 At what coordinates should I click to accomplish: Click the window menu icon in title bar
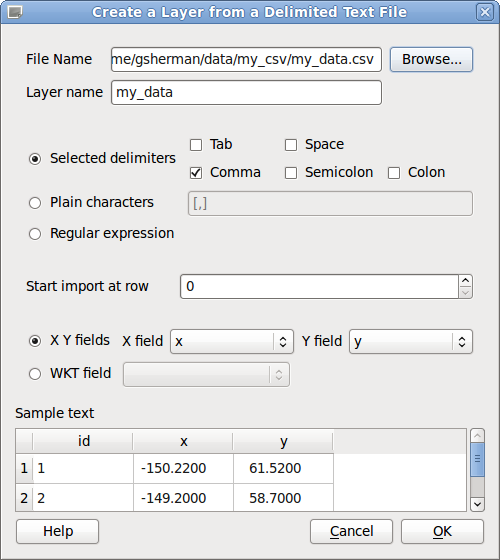click(x=15, y=12)
